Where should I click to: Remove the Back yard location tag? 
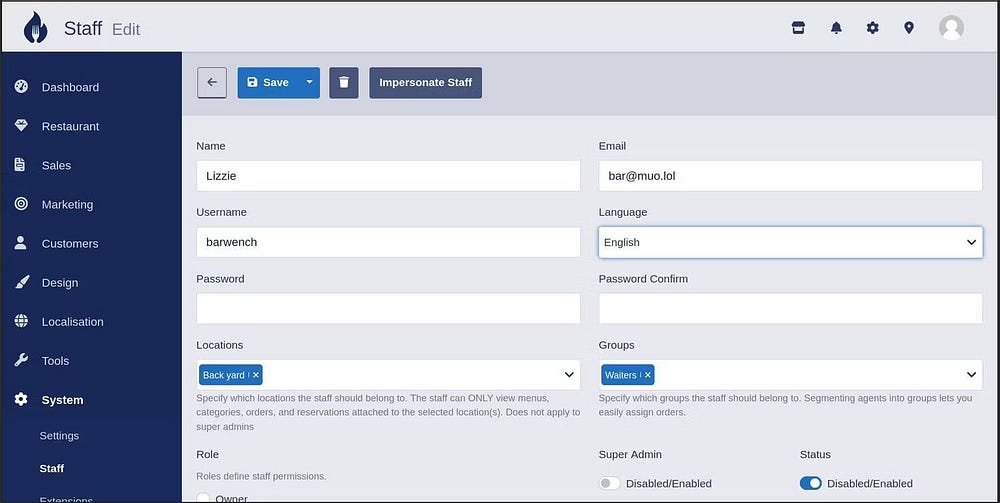pos(256,375)
